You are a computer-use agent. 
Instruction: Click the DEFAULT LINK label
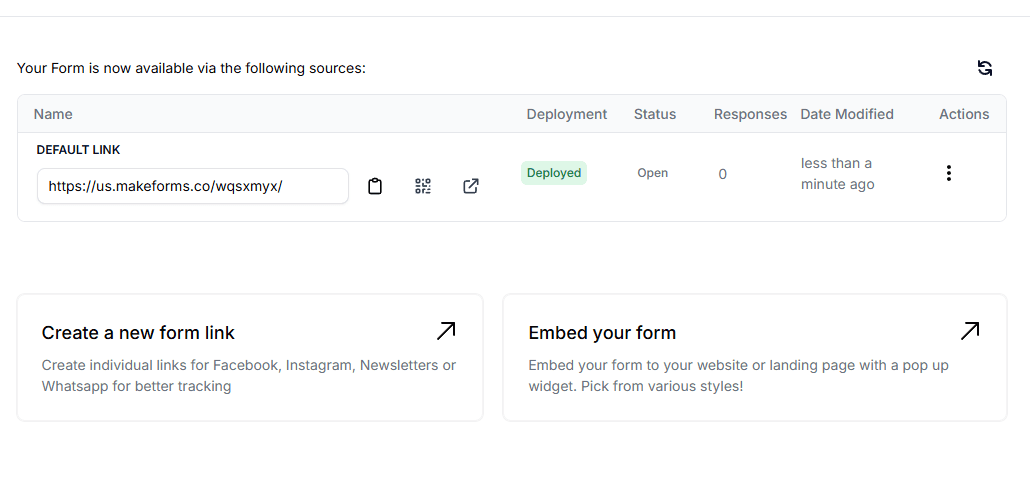[x=78, y=150]
